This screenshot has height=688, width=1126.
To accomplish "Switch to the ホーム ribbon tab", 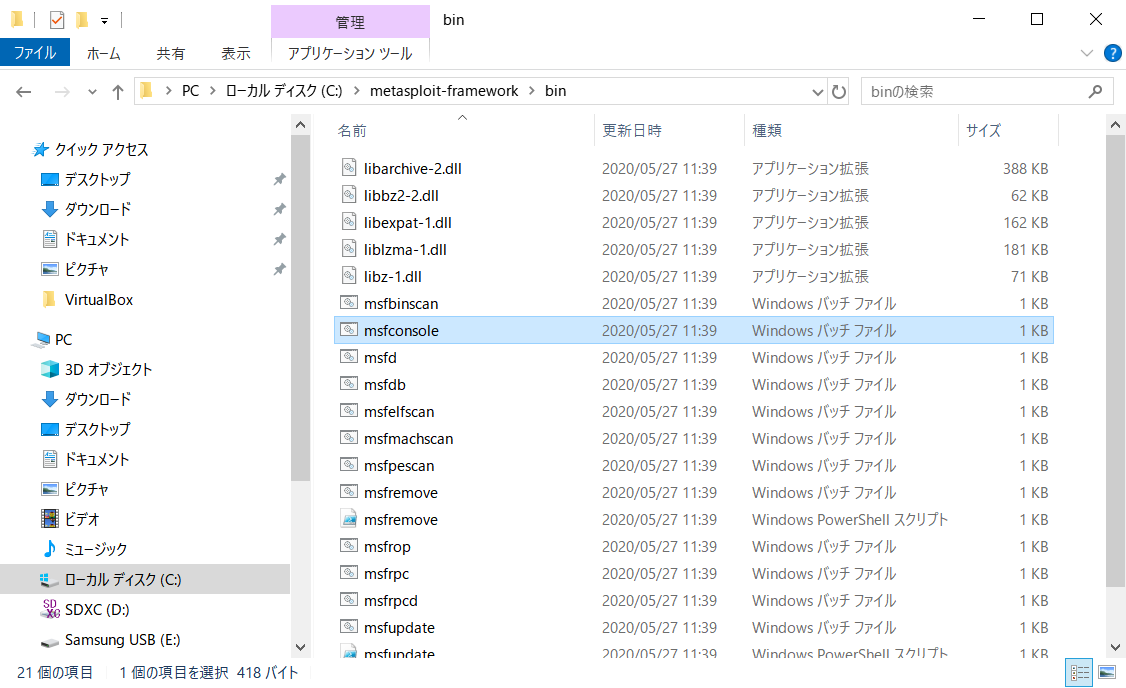I will click(x=103, y=53).
